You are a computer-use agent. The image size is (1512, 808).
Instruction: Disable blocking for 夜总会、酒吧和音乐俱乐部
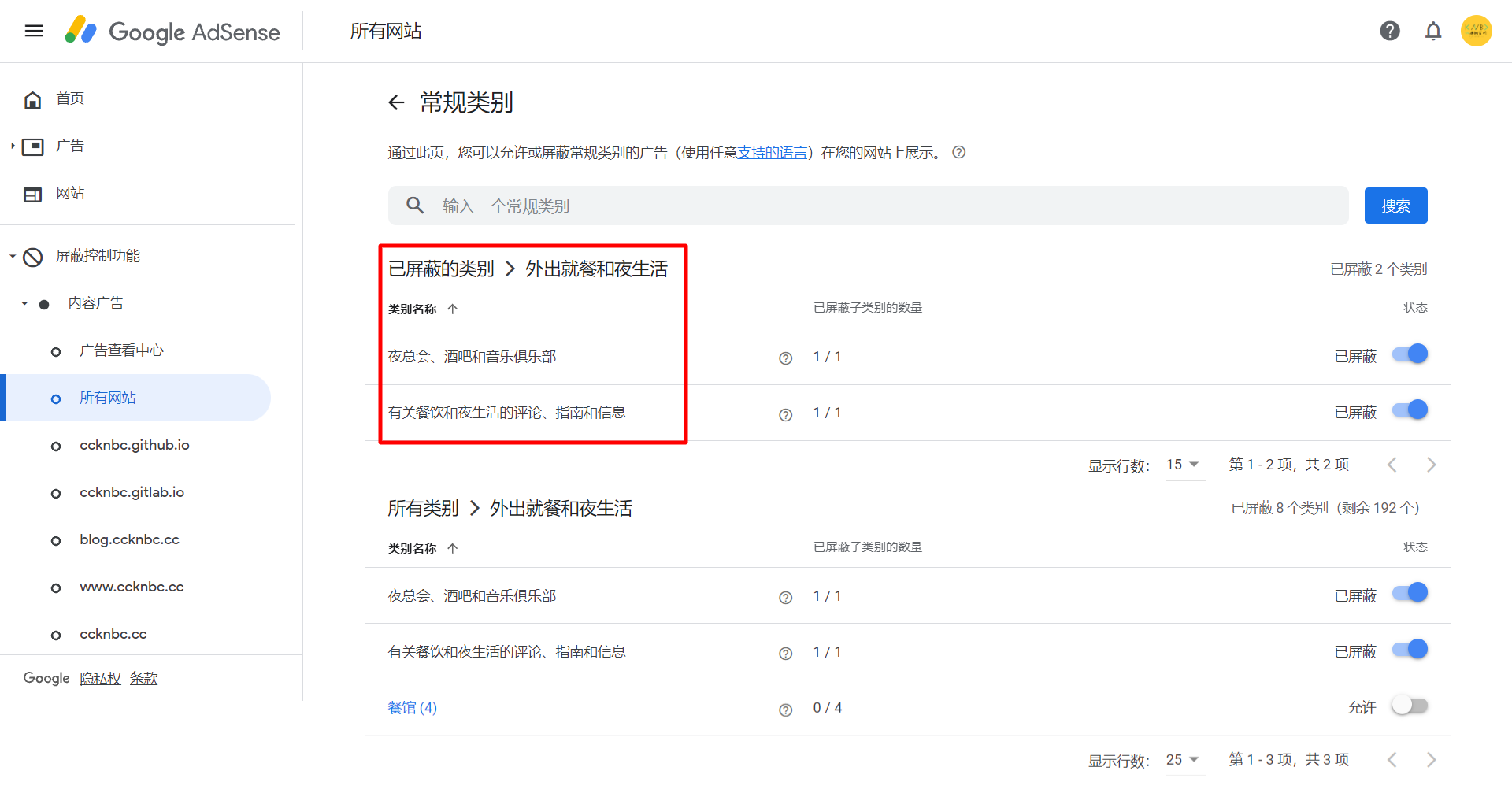tap(1410, 354)
